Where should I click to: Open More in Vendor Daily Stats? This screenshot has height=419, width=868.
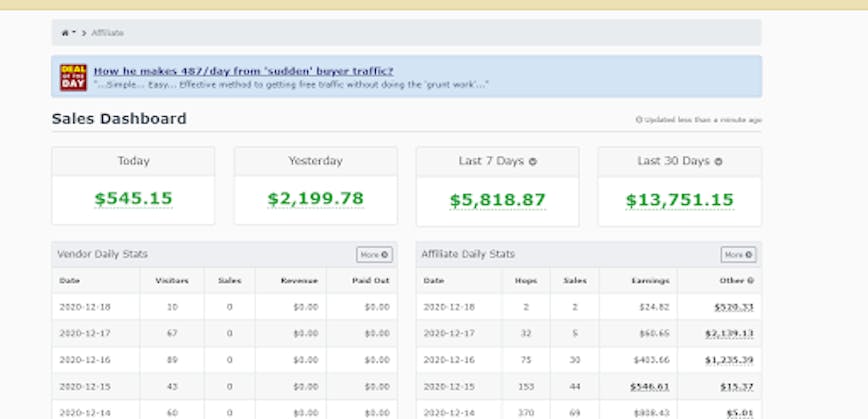tap(374, 255)
